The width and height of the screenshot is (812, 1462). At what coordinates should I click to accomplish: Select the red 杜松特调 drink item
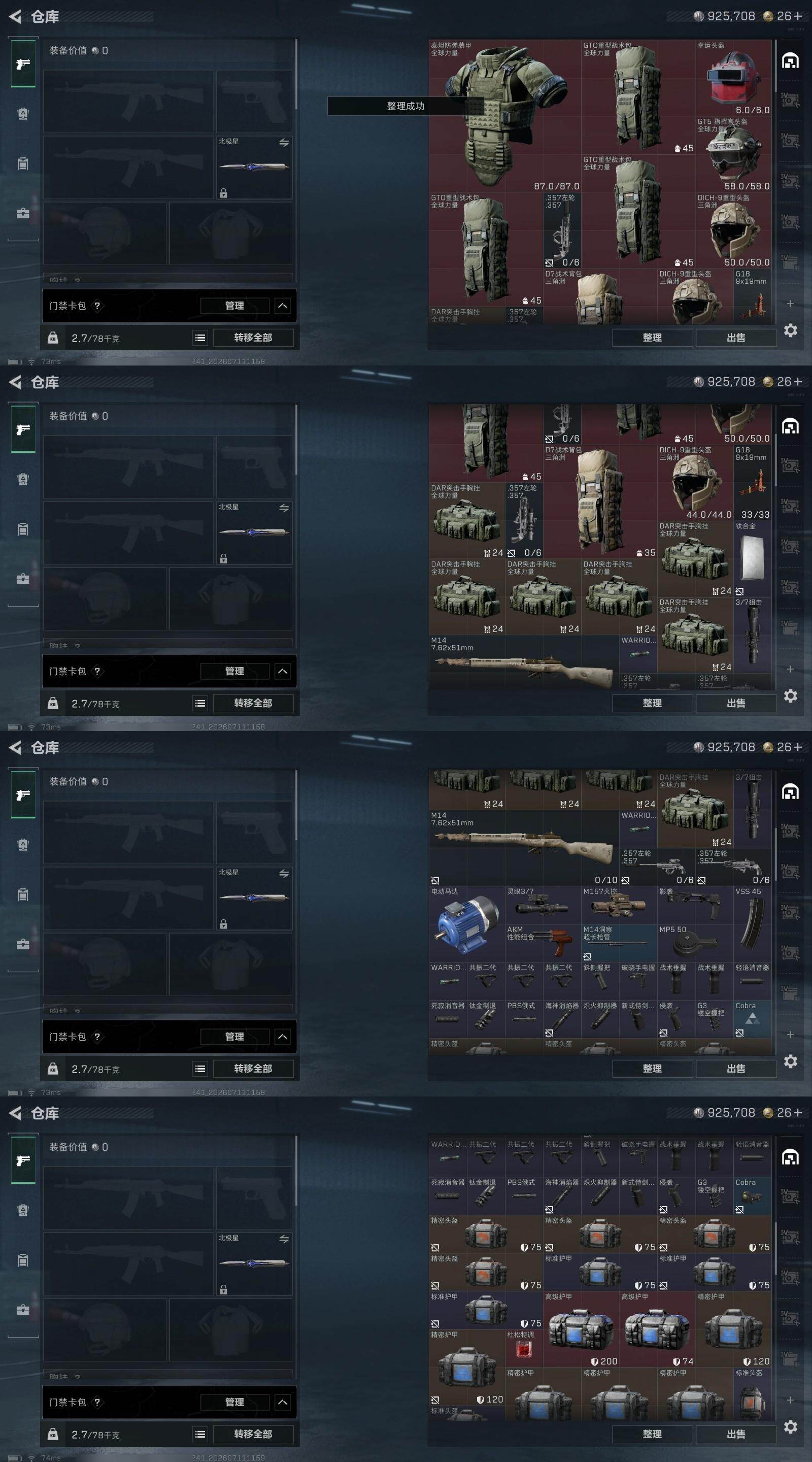(x=524, y=1348)
